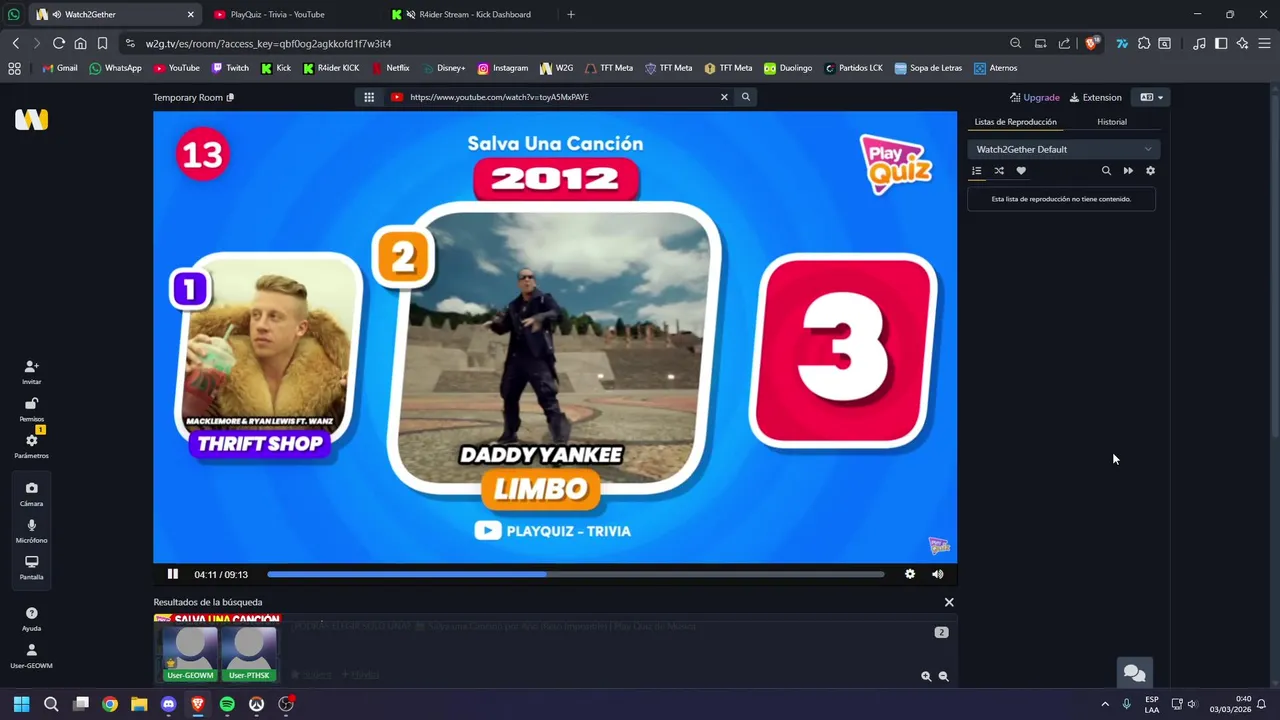
Task: Open a new browser tab
Action: (x=571, y=14)
